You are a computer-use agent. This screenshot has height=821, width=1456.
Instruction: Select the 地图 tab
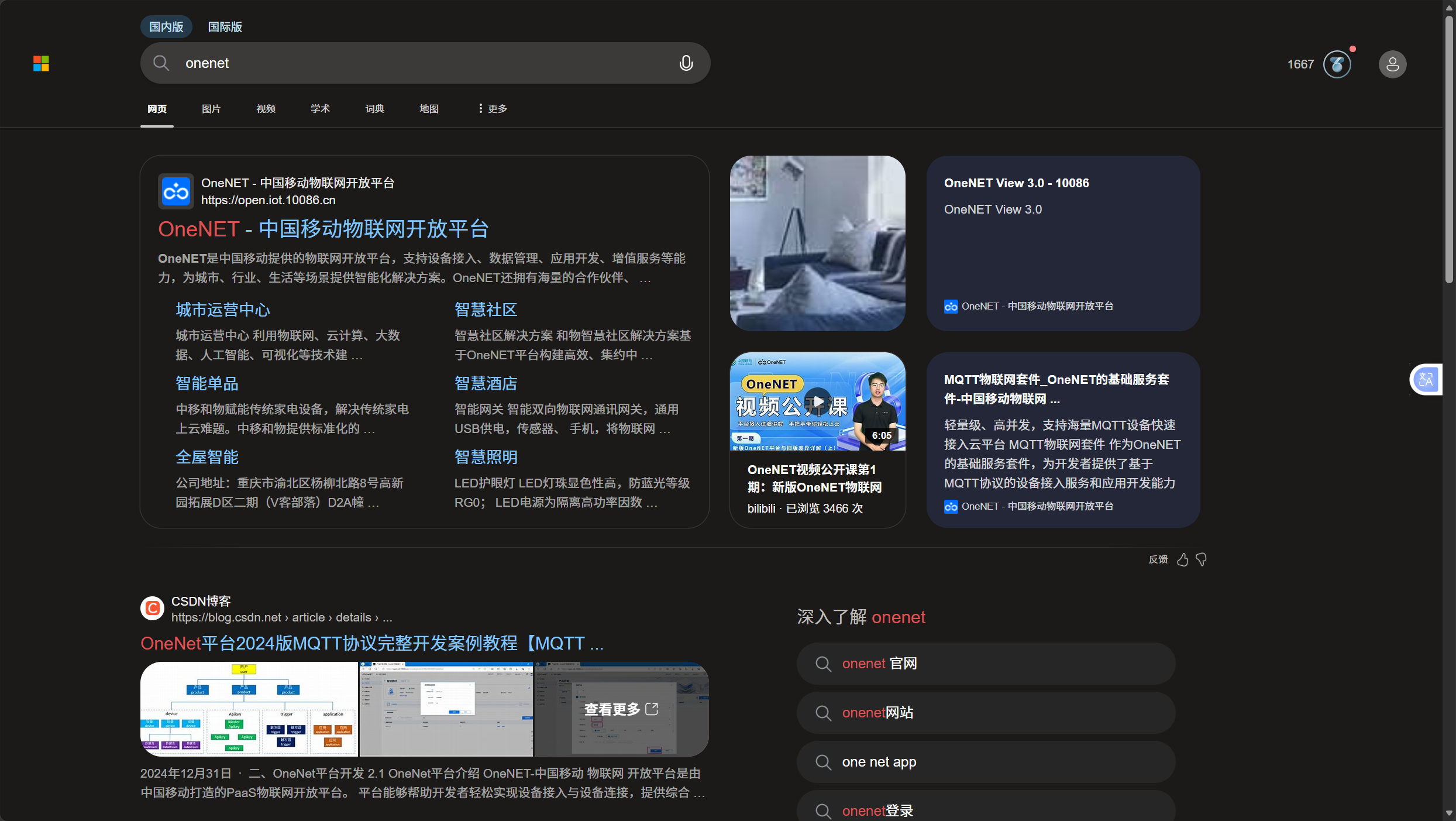coord(429,109)
